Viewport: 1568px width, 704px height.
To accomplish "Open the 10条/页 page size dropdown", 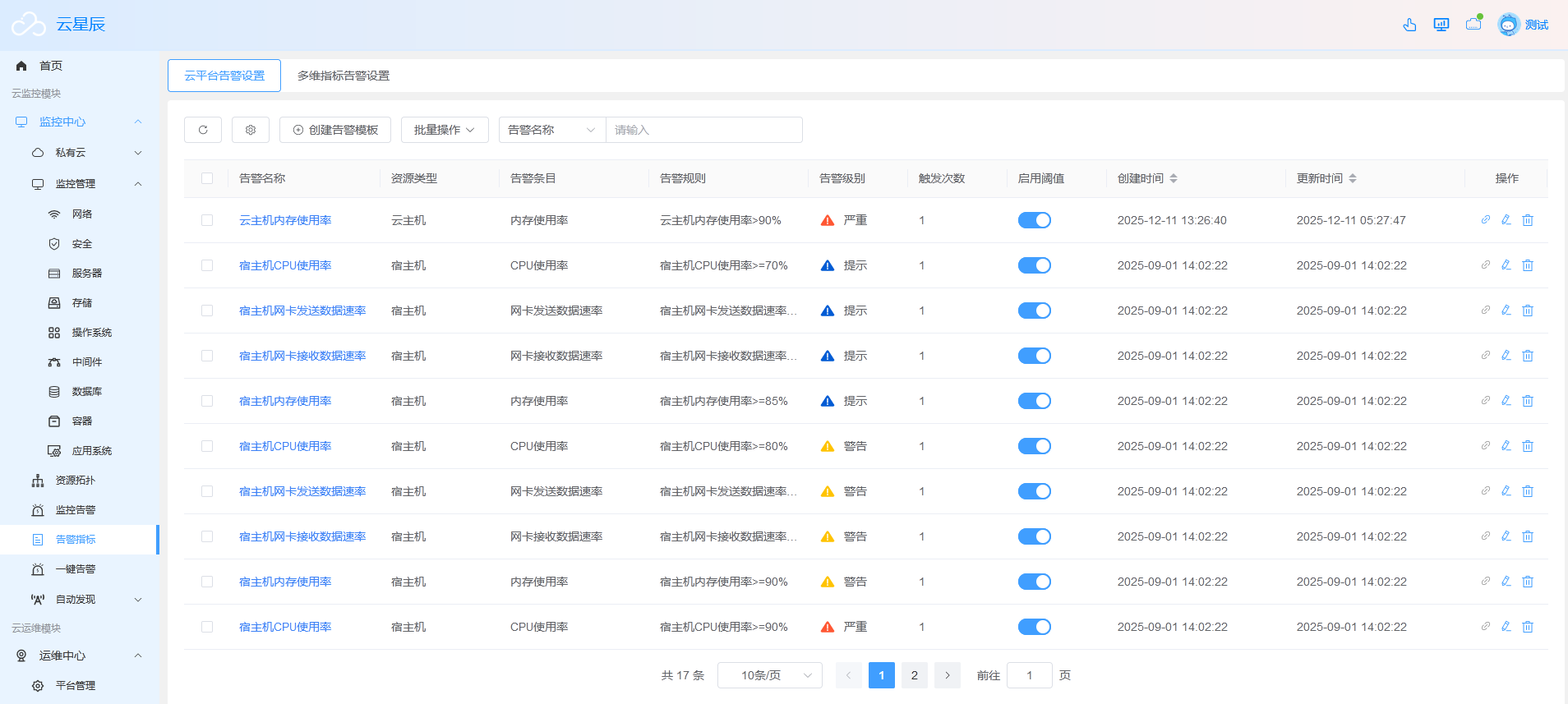I will (x=770, y=675).
